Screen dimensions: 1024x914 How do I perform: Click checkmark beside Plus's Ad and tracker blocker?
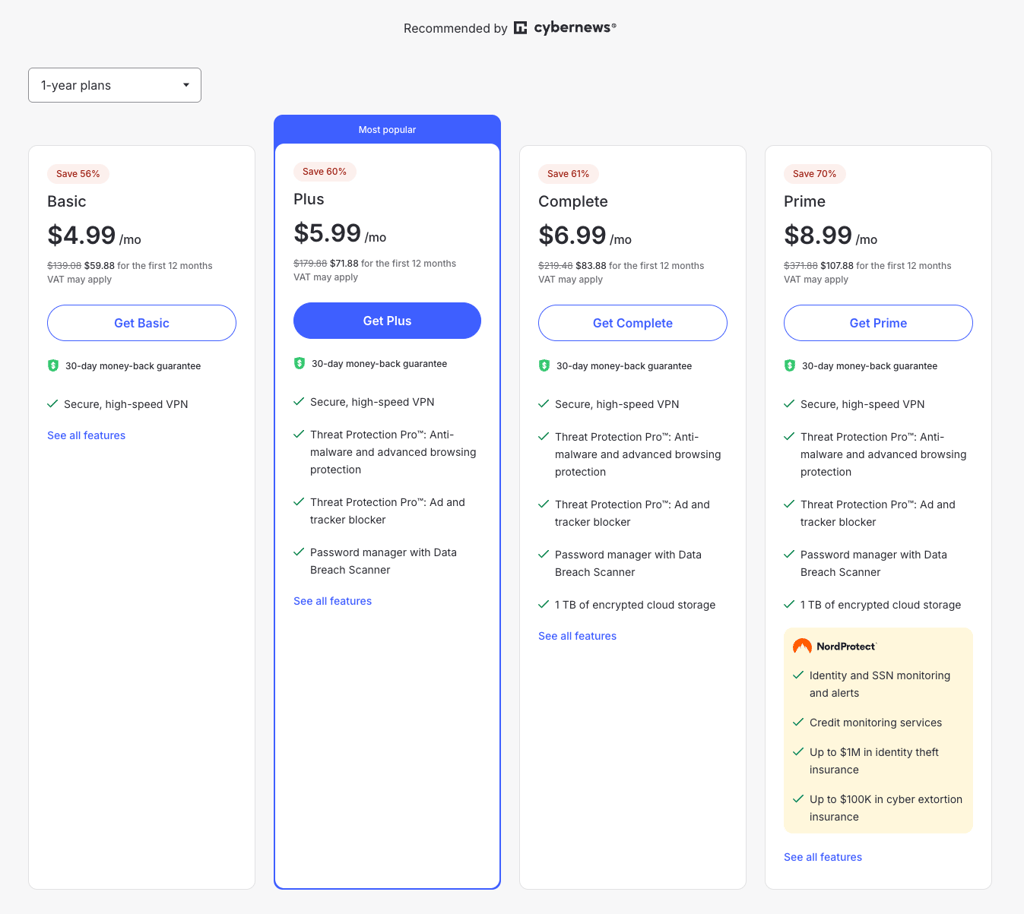298,501
